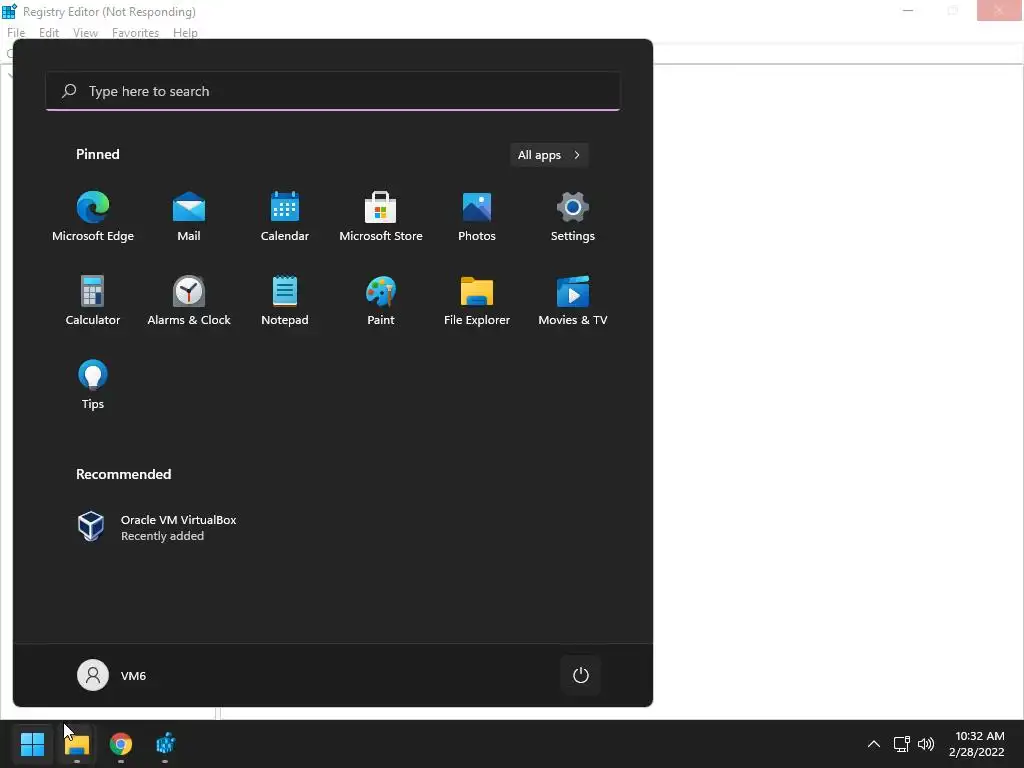Launch the Mail app
The width and height of the screenshot is (1024, 768).
tap(189, 217)
